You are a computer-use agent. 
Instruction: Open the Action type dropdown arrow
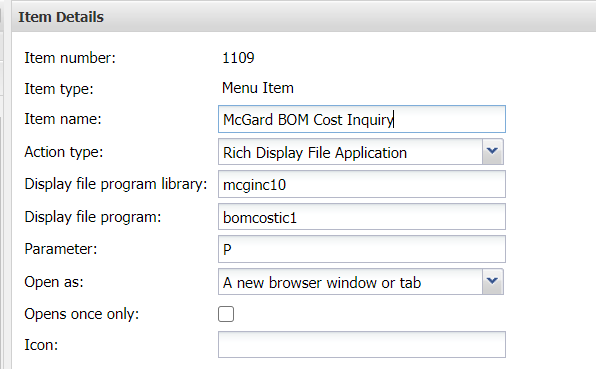pyautogui.click(x=493, y=152)
